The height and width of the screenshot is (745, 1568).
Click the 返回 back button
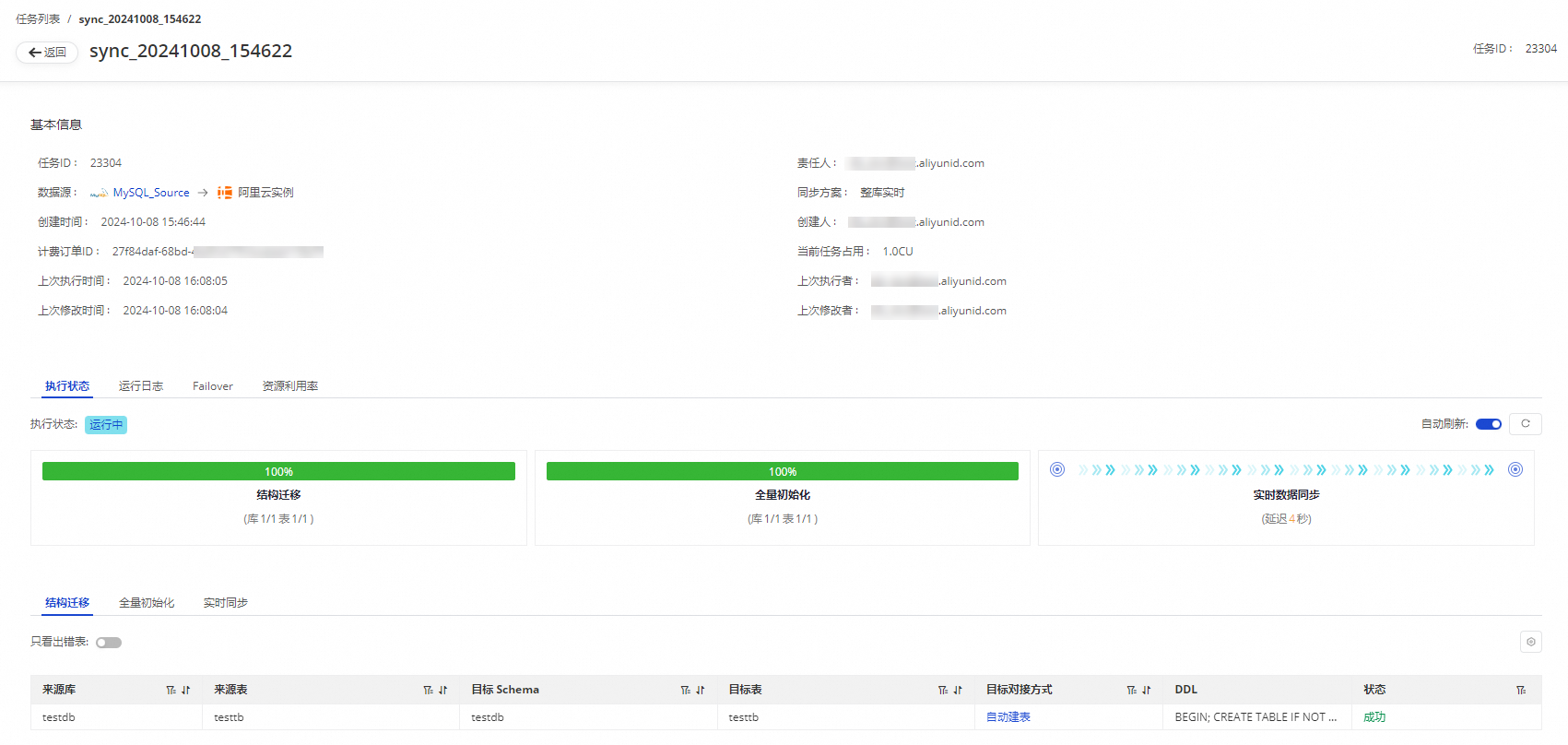(47, 53)
